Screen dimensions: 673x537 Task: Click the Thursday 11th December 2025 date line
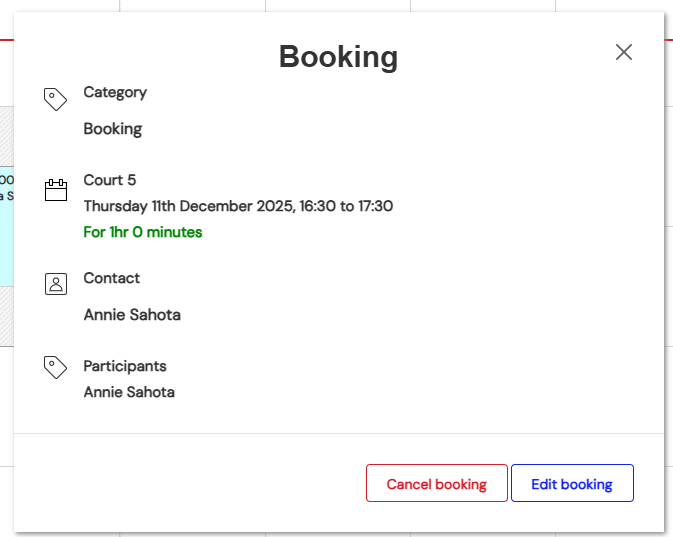pyautogui.click(x=238, y=206)
